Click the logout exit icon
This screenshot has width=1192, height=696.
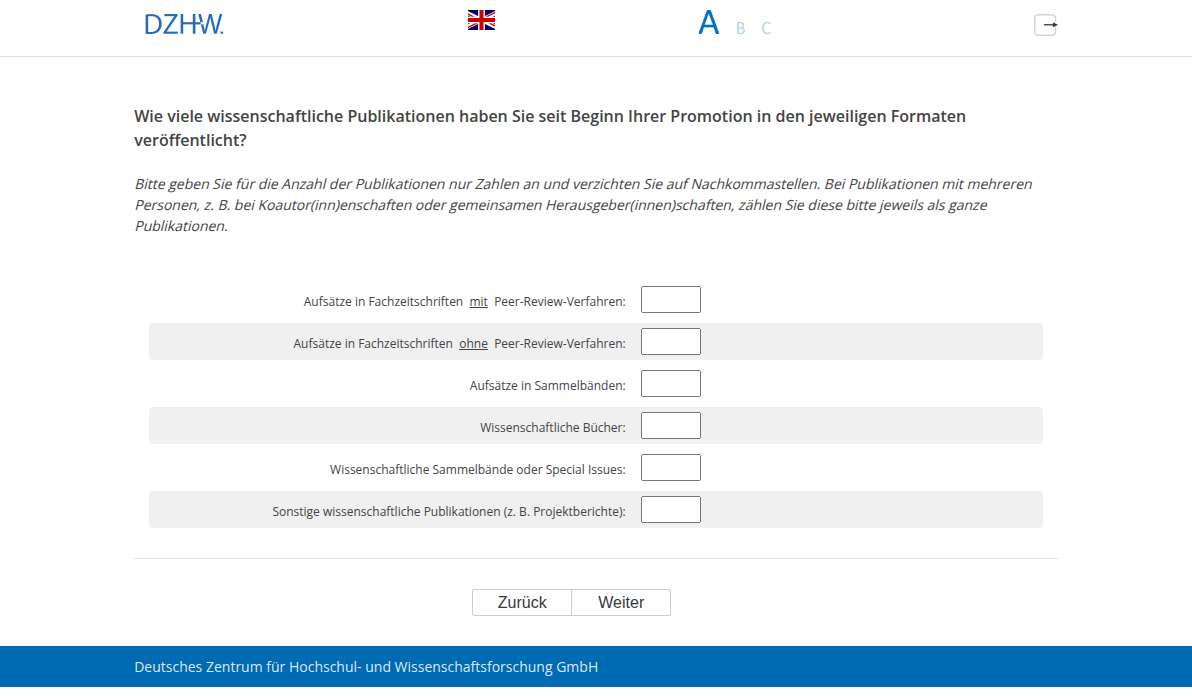tap(1045, 25)
